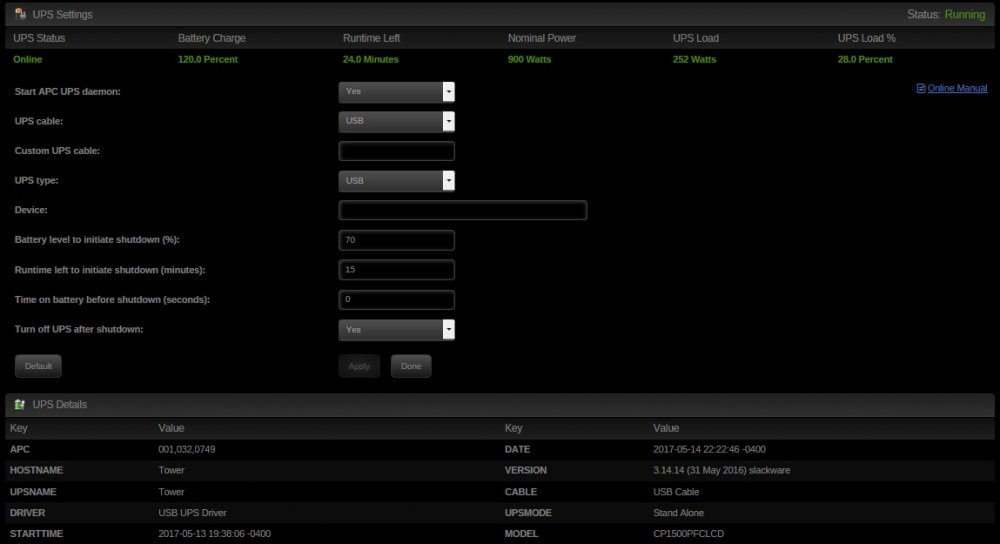Click the Runtime Left column header
Image resolution: width=1000 pixels, height=544 pixels.
371,38
